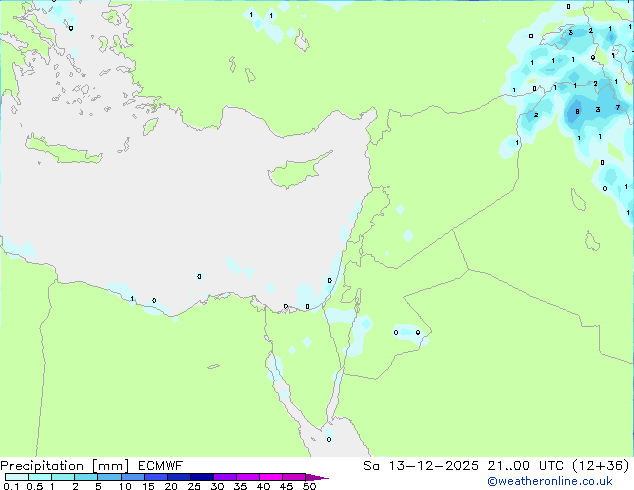The width and height of the screenshot is (634, 490).
Task: Click the island of Crete on the map
Action: [63, 149]
